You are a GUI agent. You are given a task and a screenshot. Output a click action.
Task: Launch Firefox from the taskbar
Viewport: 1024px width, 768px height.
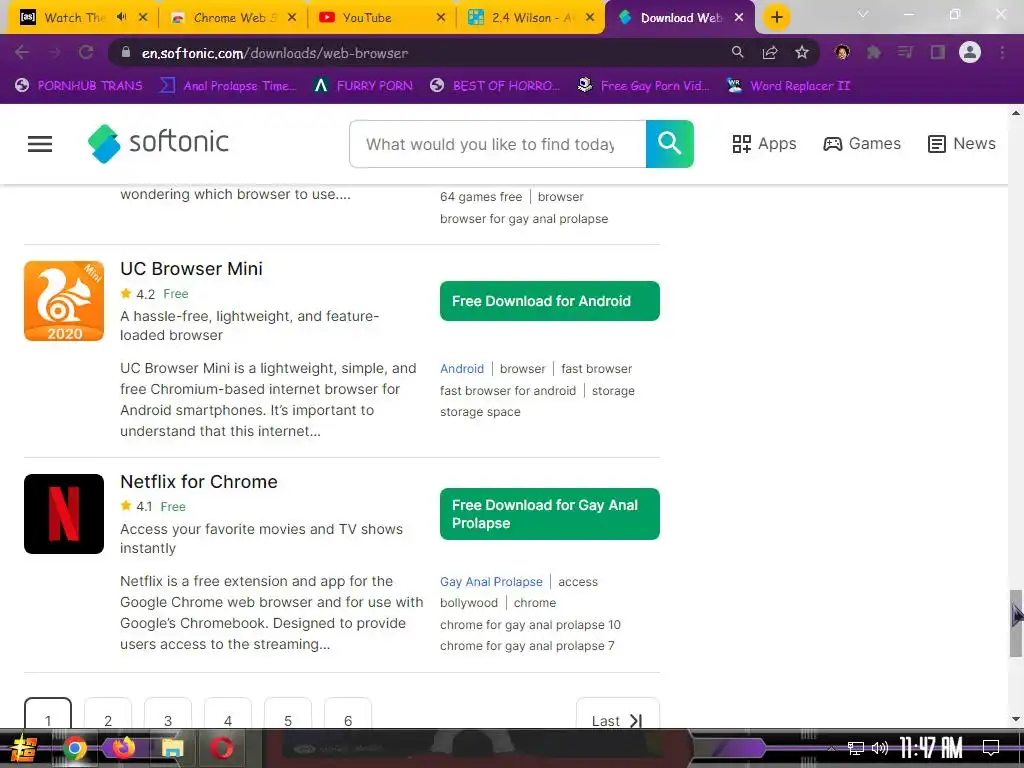click(123, 748)
